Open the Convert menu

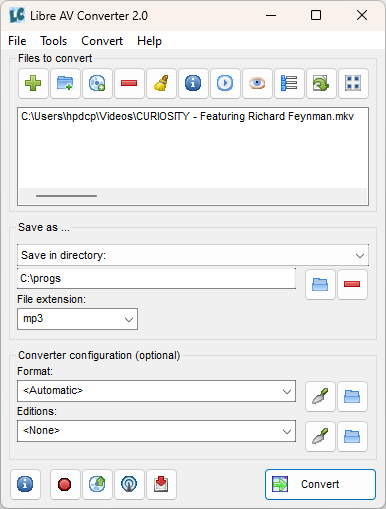tap(102, 41)
